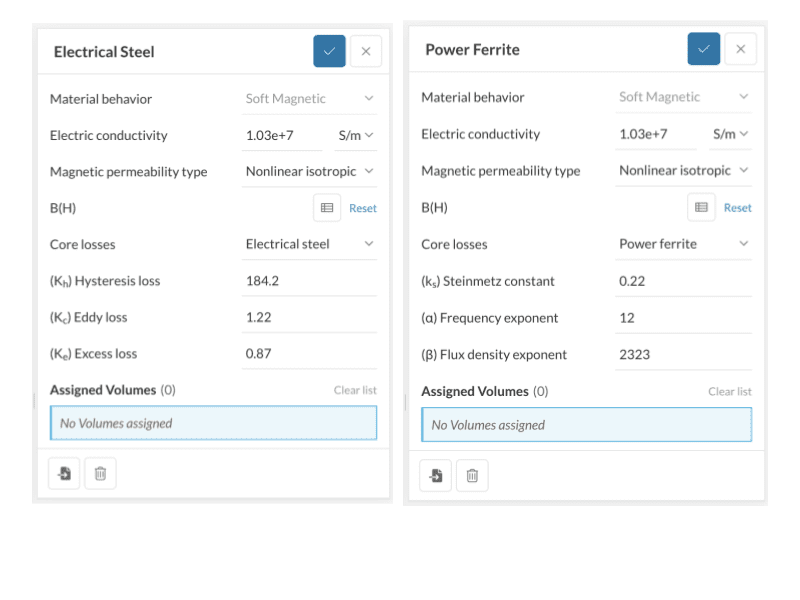Open Core losses dropdown showing Power ferrite
The height and width of the screenshot is (600, 800).
click(683, 243)
